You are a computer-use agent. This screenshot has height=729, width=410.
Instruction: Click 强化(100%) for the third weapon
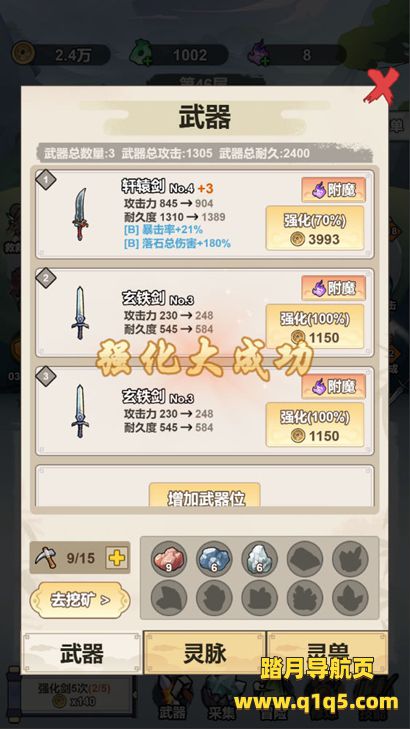[x=315, y=425]
